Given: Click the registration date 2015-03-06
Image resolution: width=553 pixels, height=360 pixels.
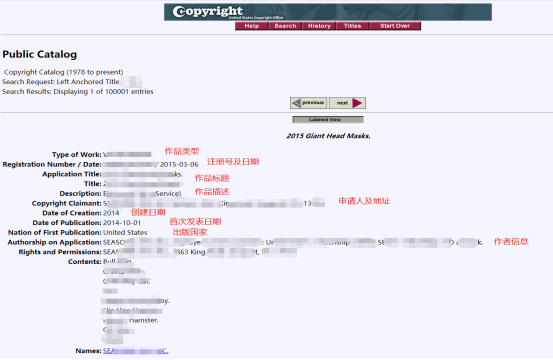Looking at the screenshot, I should coord(179,165).
